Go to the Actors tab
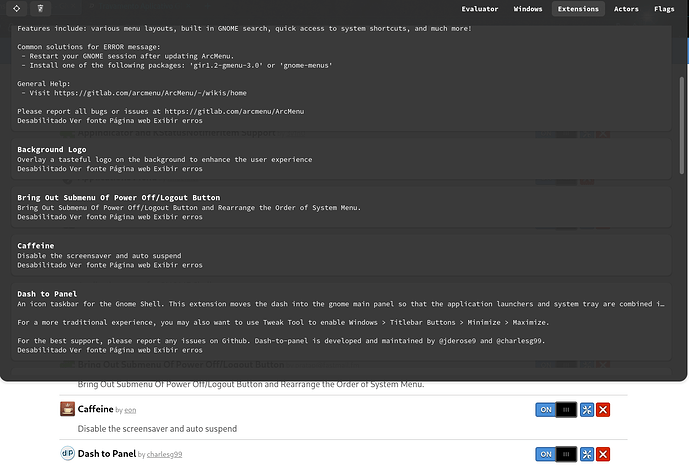 [x=626, y=9]
